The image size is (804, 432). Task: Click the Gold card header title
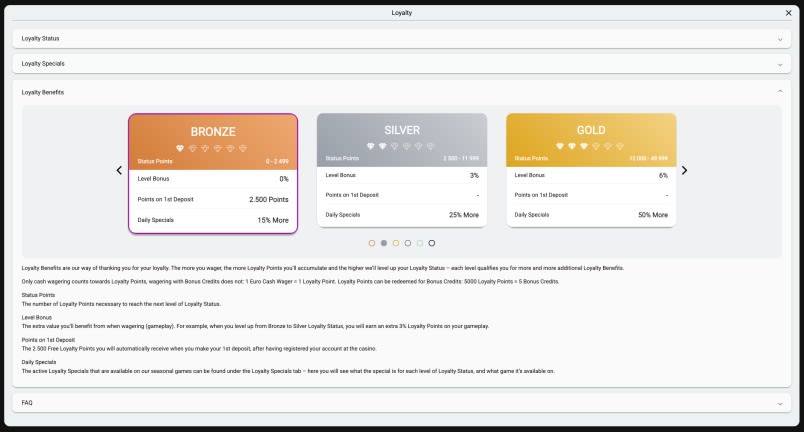pyautogui.click(x=591, y=130)
